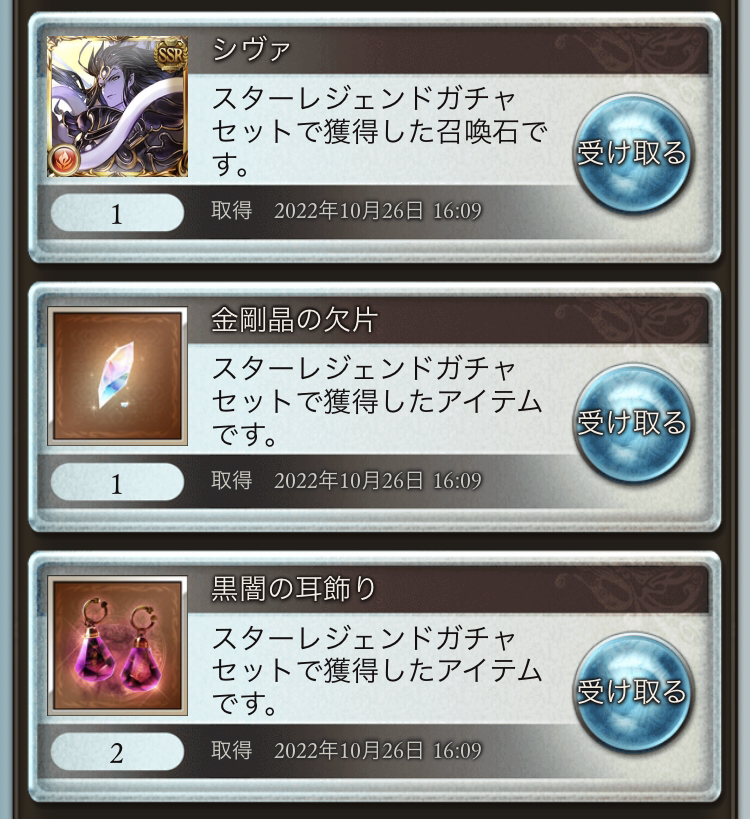The image size is (750, 819).
Task: Select the 黒闇の耳飾り title header
Action: [294, 589]
